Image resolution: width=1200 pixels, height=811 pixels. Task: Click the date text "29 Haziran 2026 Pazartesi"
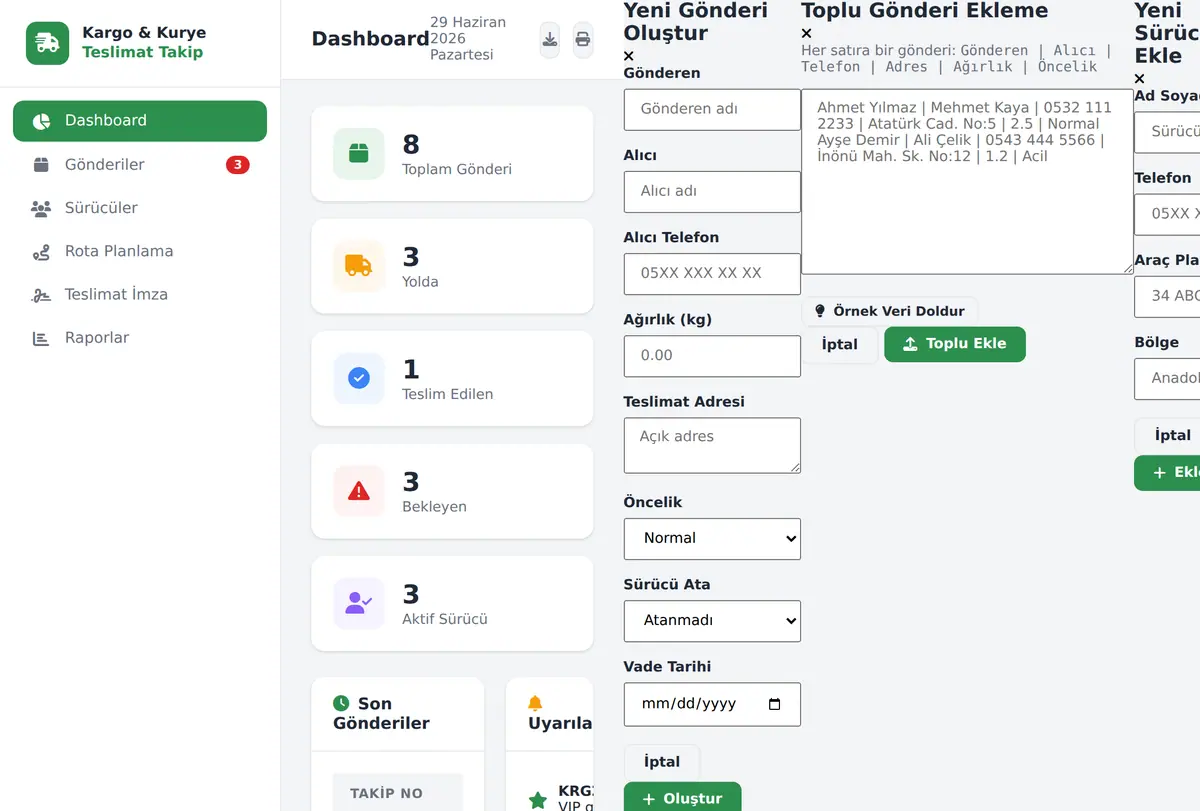468,39
